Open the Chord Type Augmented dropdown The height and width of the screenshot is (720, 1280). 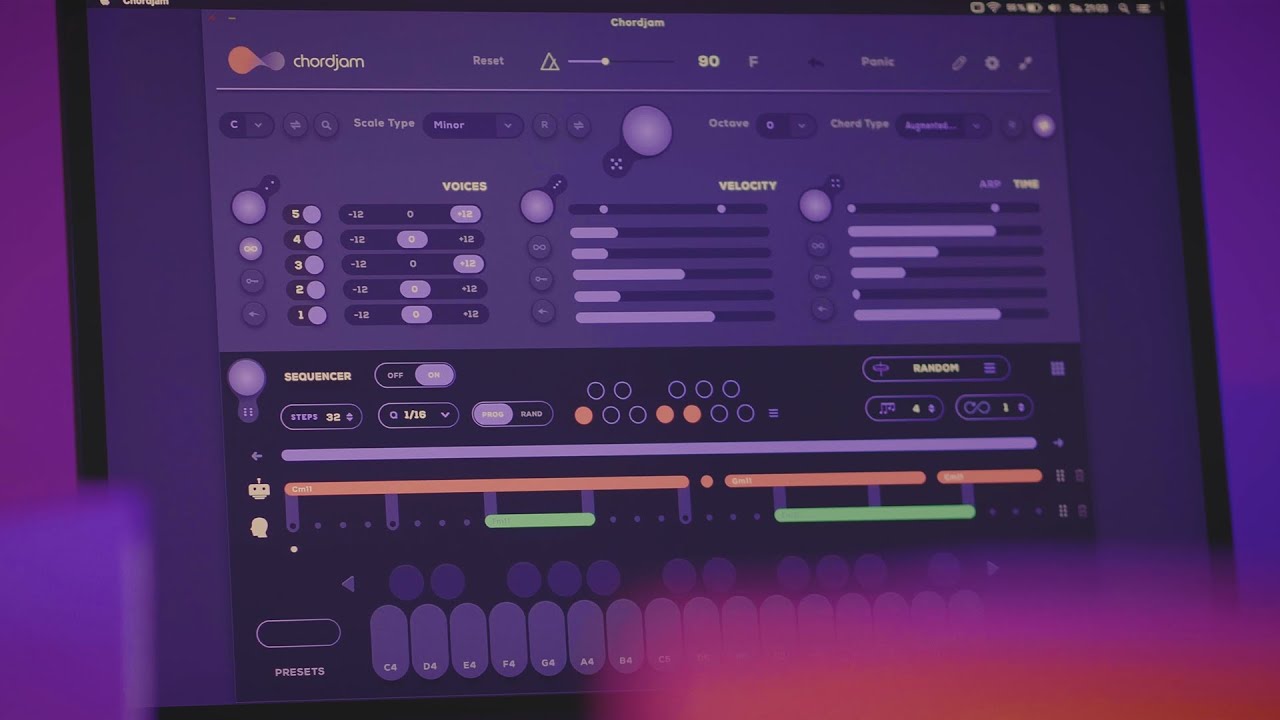(943, 126)
